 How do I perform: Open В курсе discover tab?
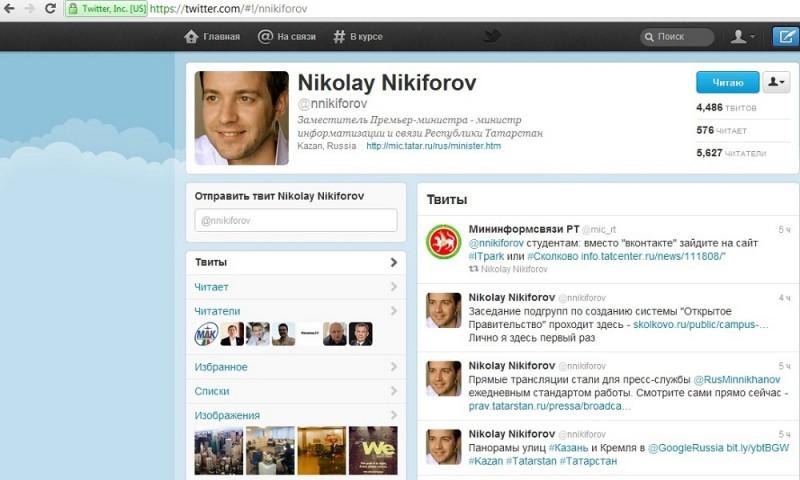point(358,37)
